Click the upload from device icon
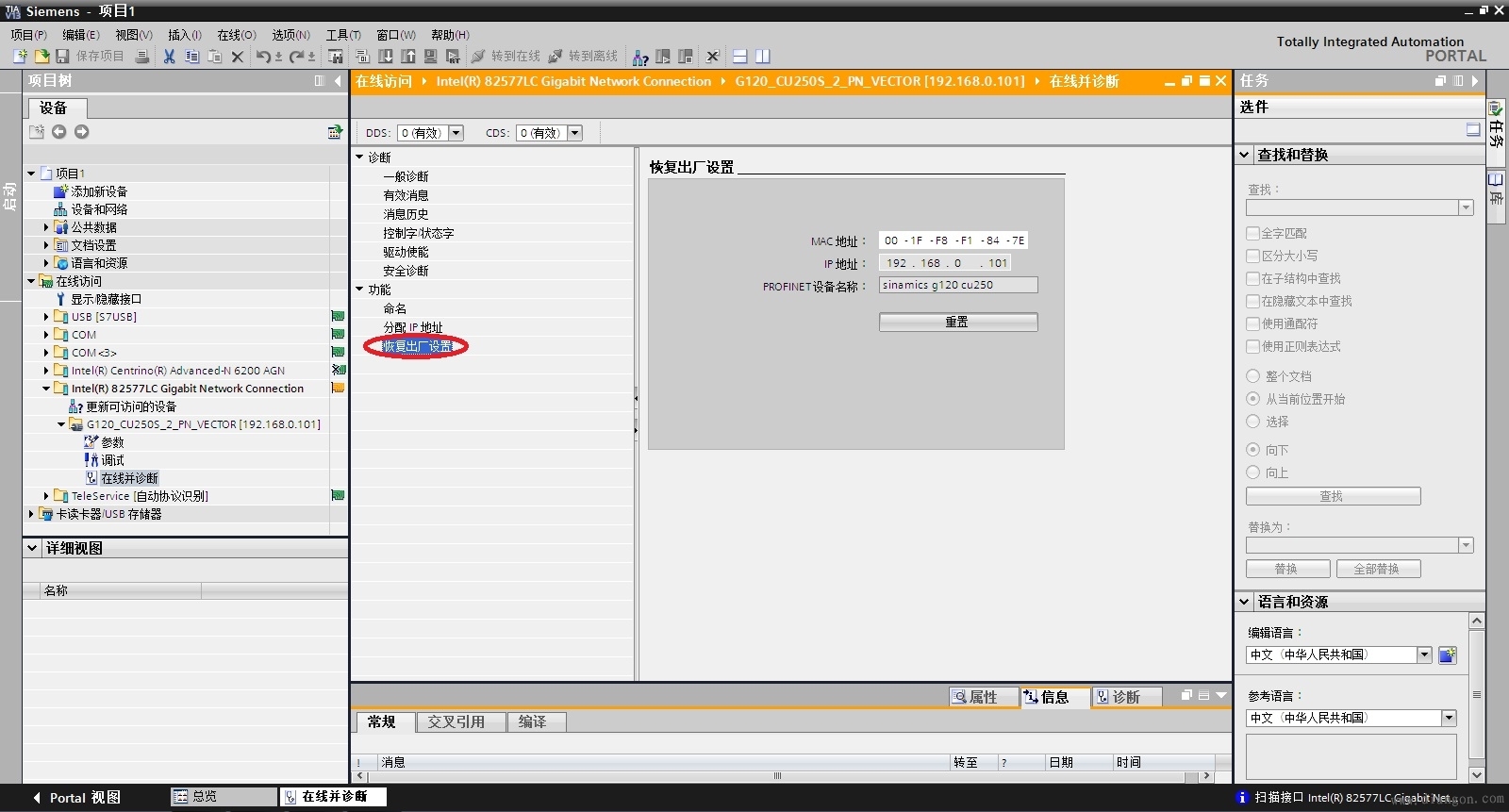 [408, 57]
